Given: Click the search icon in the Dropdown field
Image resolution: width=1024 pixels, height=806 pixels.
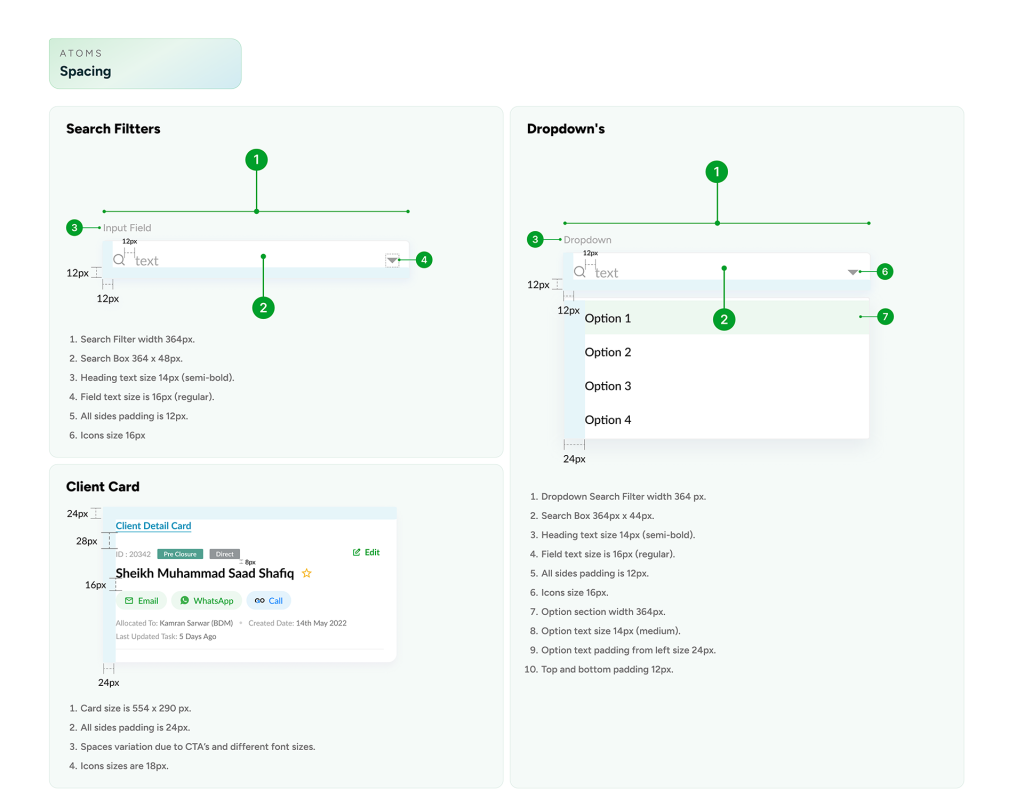Looking at the screenshot, I should point(579,272).
